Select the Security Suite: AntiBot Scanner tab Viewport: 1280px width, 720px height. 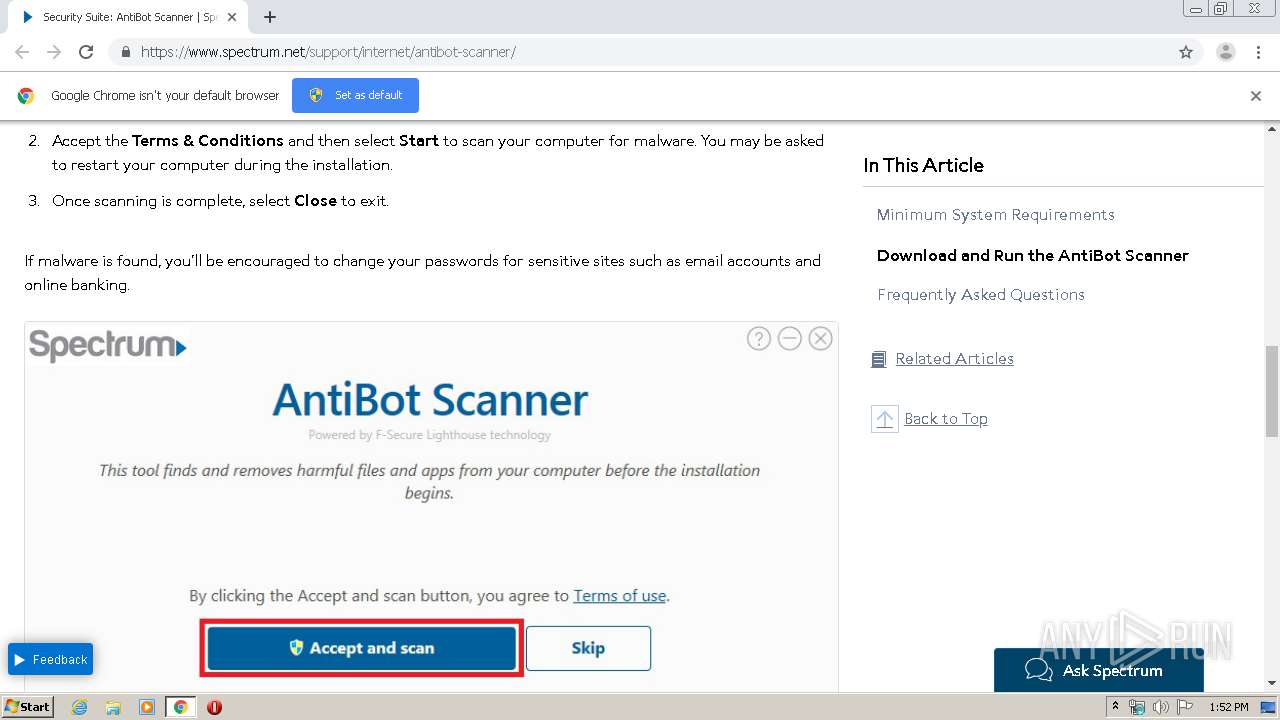pos(130,17)
